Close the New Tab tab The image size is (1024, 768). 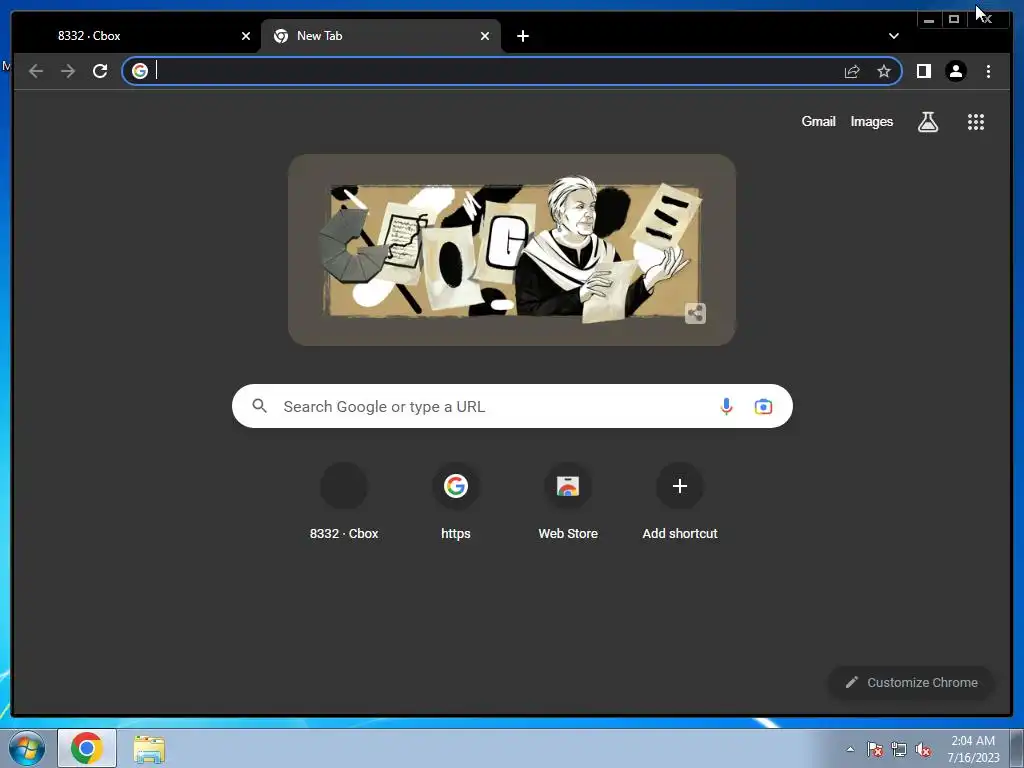click(x=485, y=36)
